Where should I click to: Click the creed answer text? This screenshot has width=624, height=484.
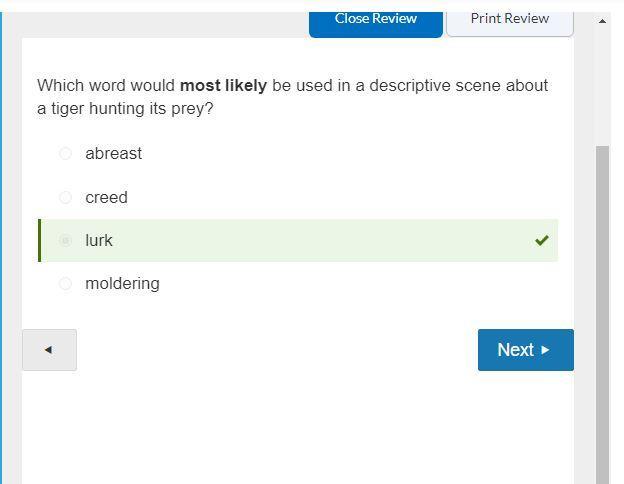pos(106,197)
